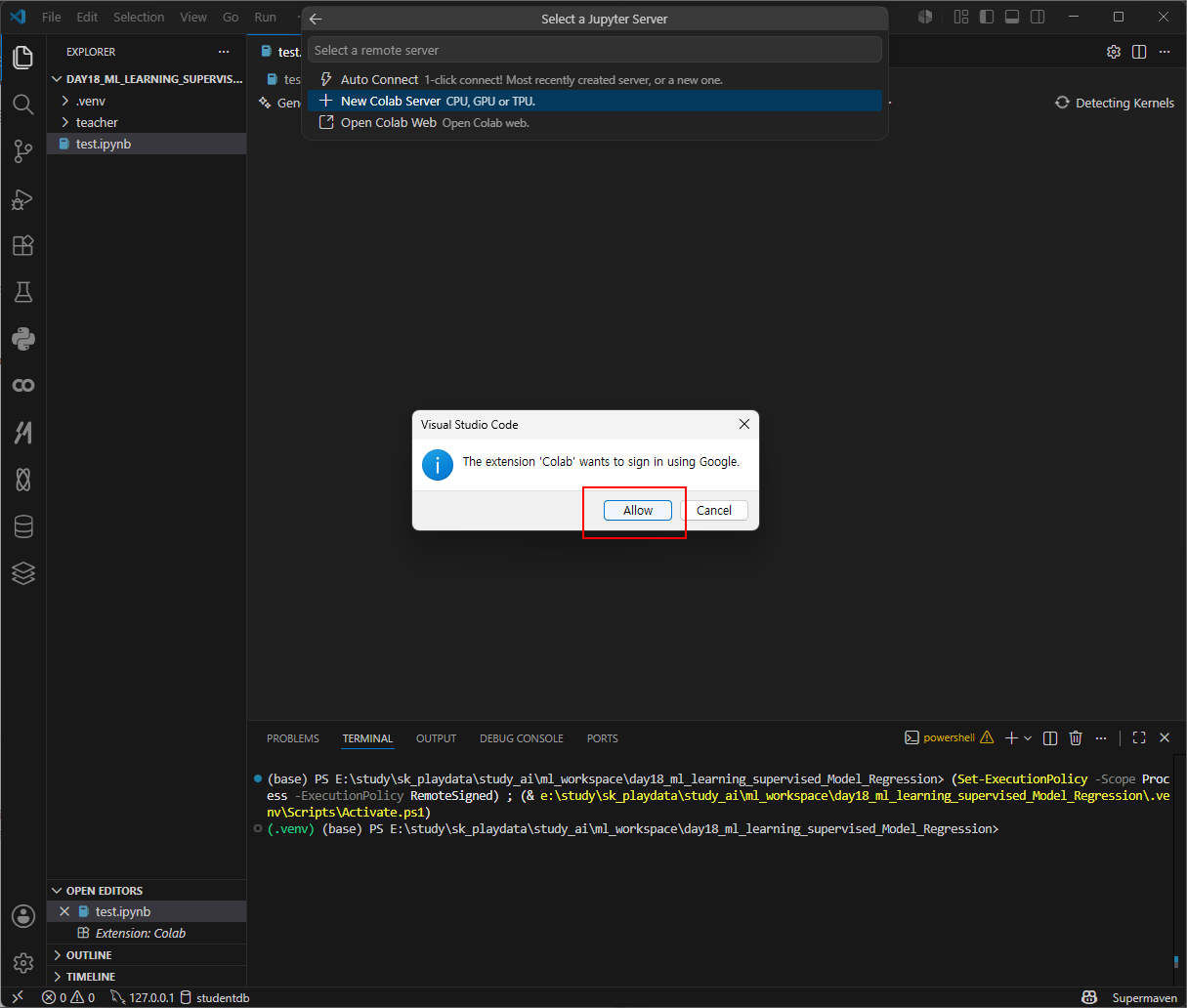Open Source Control view
Image resolution: width=1187 pixels, height=1008 pixels.
click(x=23, y=150)
